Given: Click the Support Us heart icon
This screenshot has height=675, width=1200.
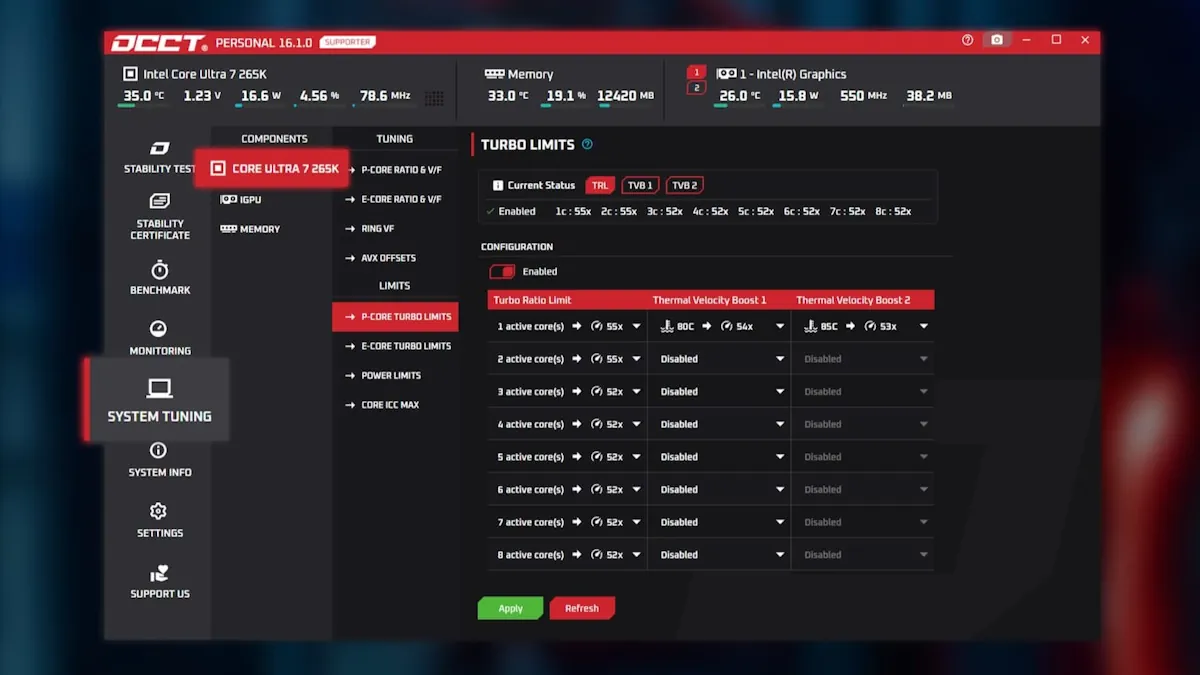Looking at the screenshot, I should pyautogui.click(x=159, y=574).
